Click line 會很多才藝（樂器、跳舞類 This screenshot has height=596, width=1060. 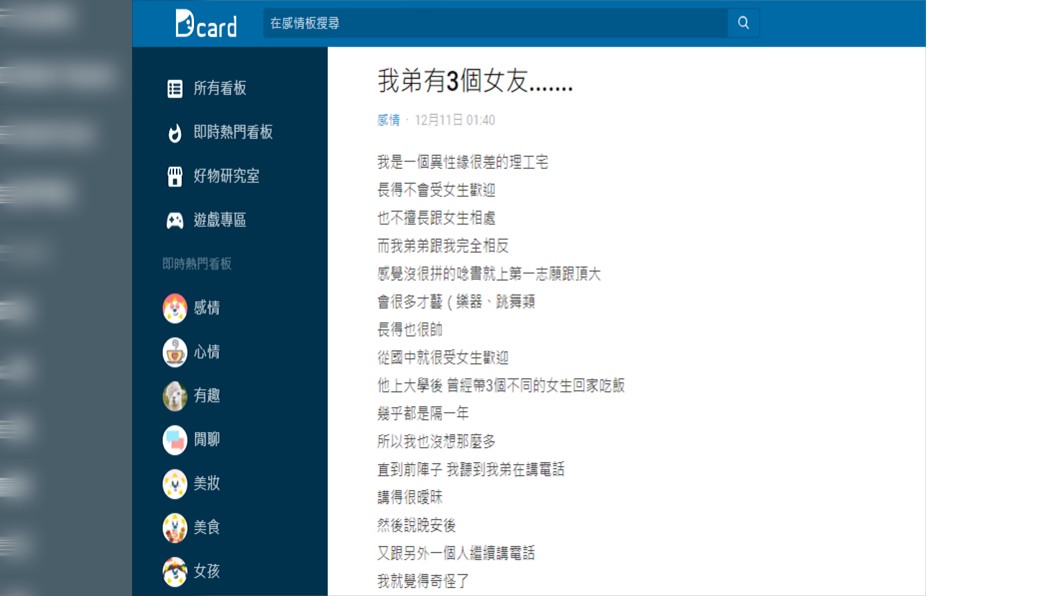click(x=456, y=302)
